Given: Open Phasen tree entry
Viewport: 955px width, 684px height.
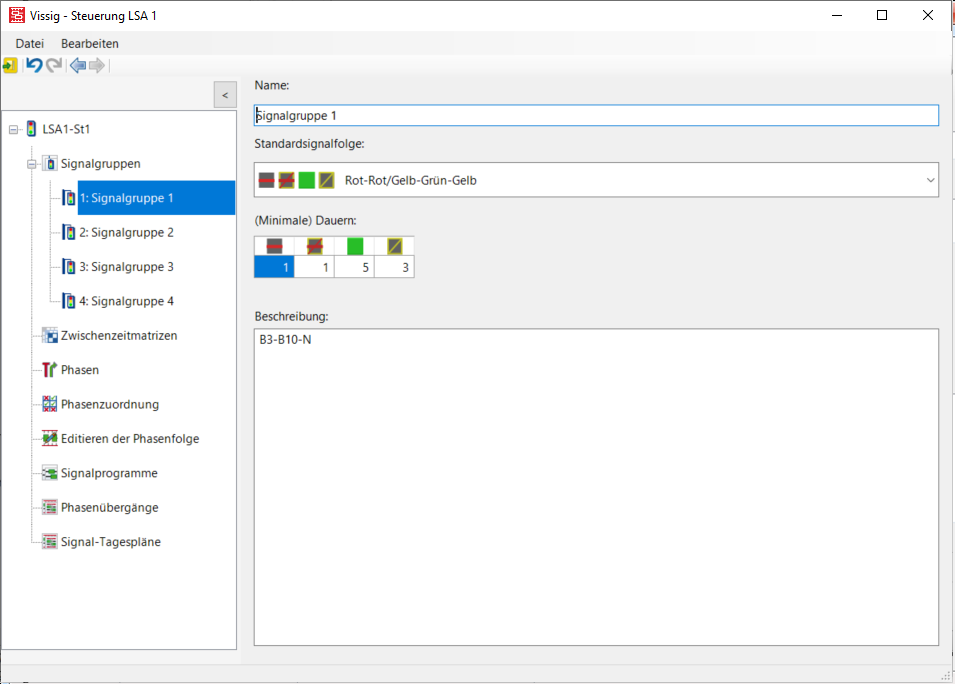Looking at the screenshot, I should 80,370.
